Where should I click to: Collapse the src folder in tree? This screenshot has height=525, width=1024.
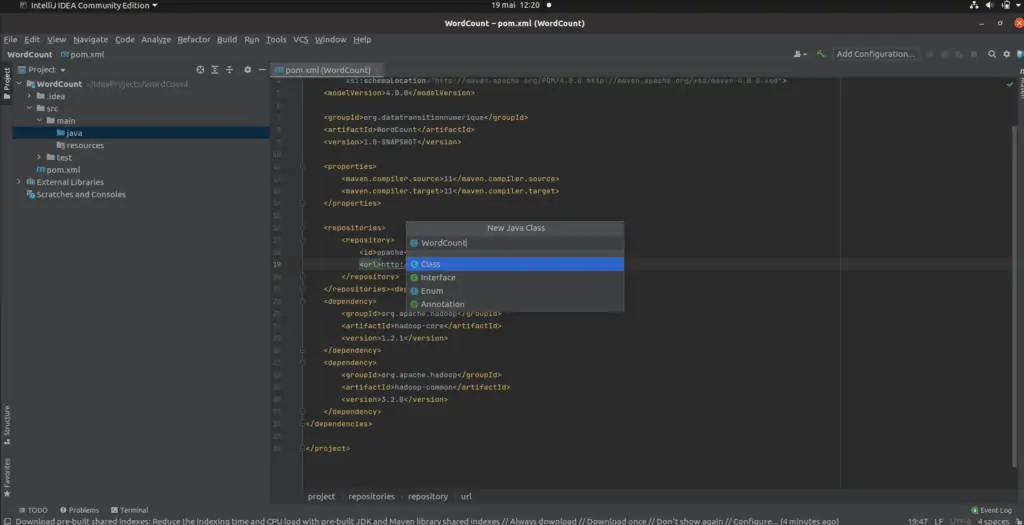30,108
